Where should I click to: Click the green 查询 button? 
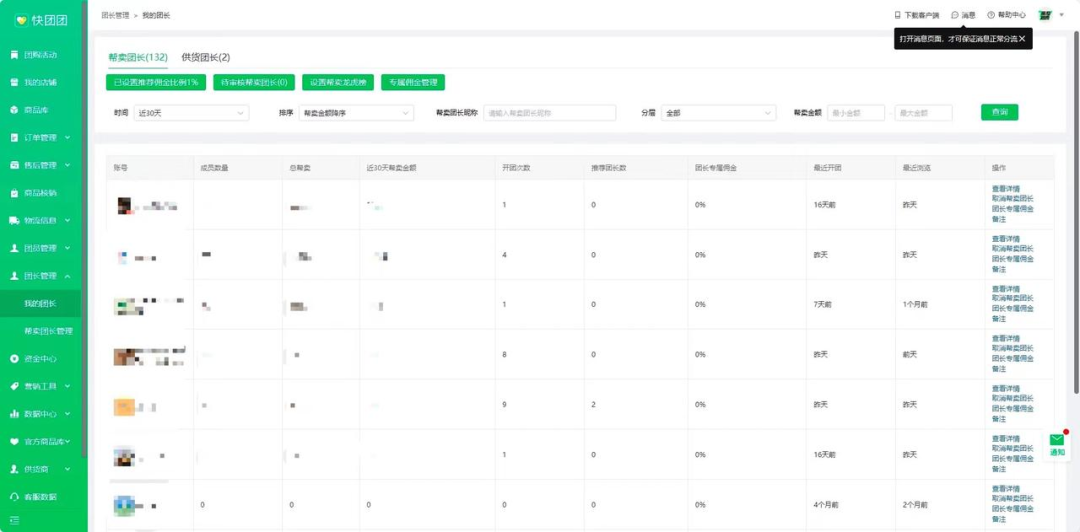999,113
